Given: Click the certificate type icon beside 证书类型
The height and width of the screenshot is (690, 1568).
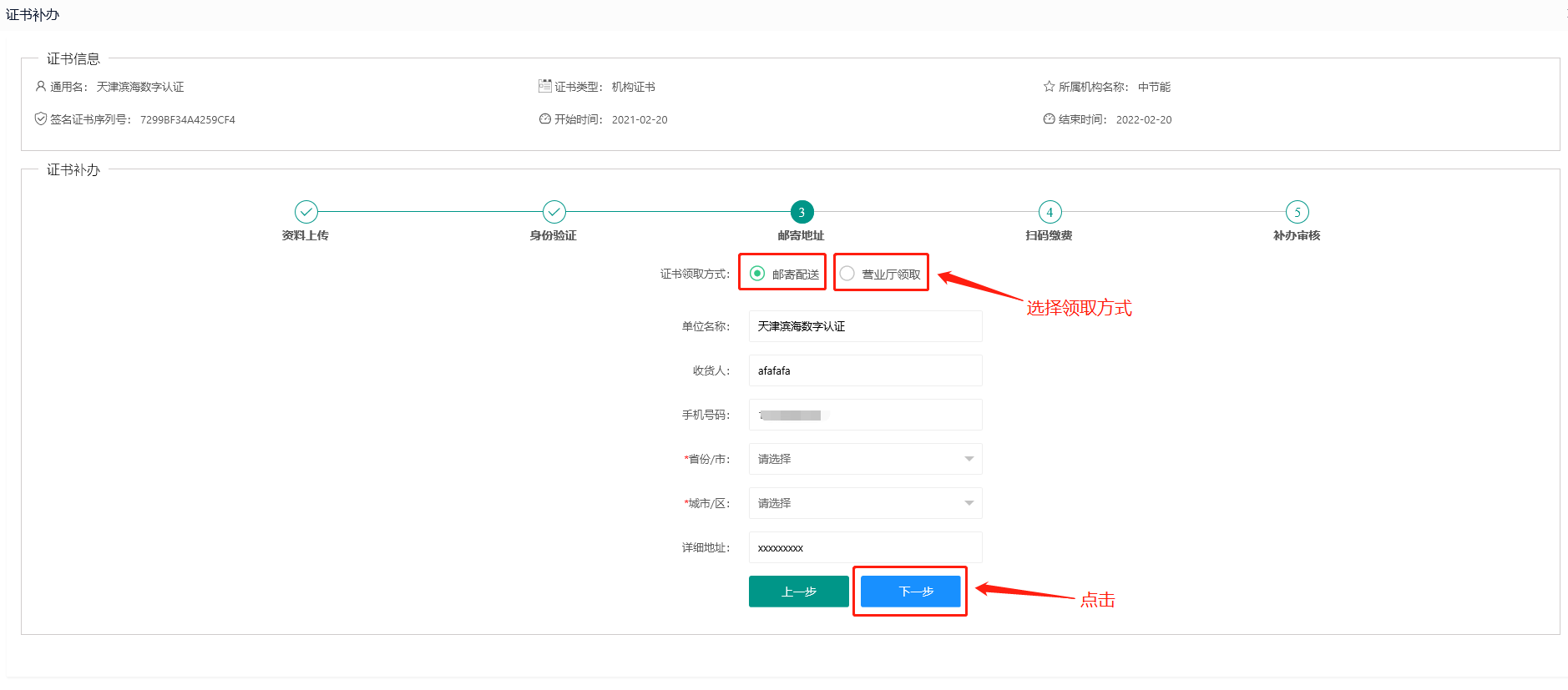Looking at the screenshot, I should click(x=544, y=86).
